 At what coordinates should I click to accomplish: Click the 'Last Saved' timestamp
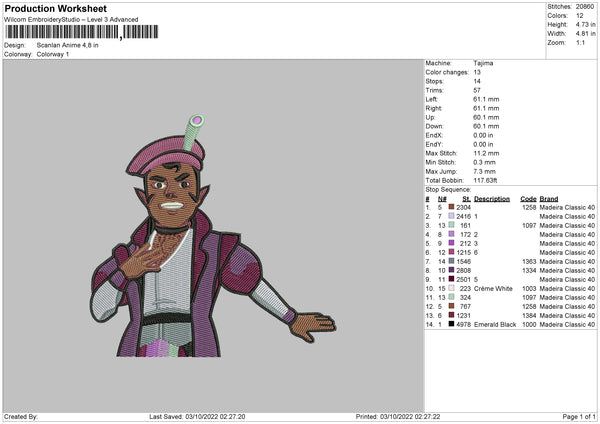pos(197,417)
